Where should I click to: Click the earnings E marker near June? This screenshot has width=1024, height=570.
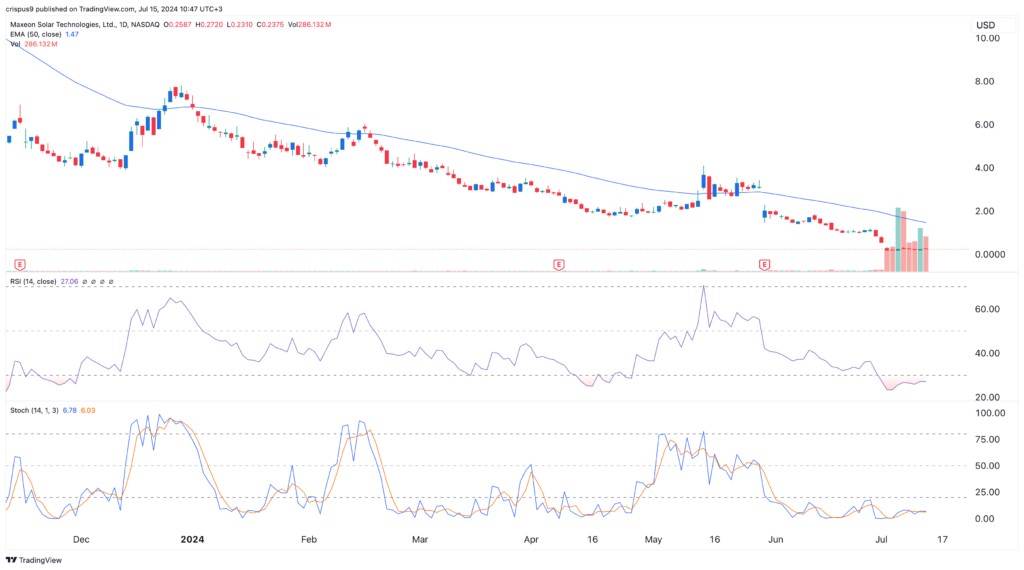click(764, 264)
